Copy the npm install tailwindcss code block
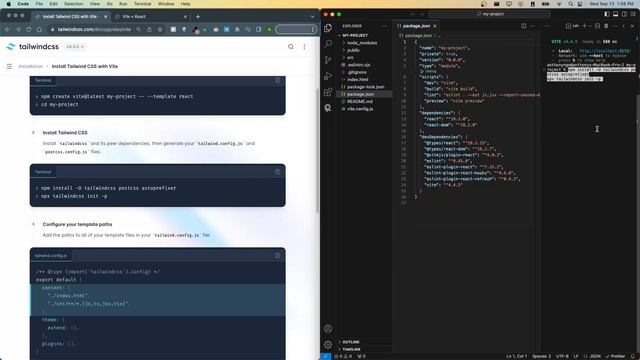 click(278, 172)
